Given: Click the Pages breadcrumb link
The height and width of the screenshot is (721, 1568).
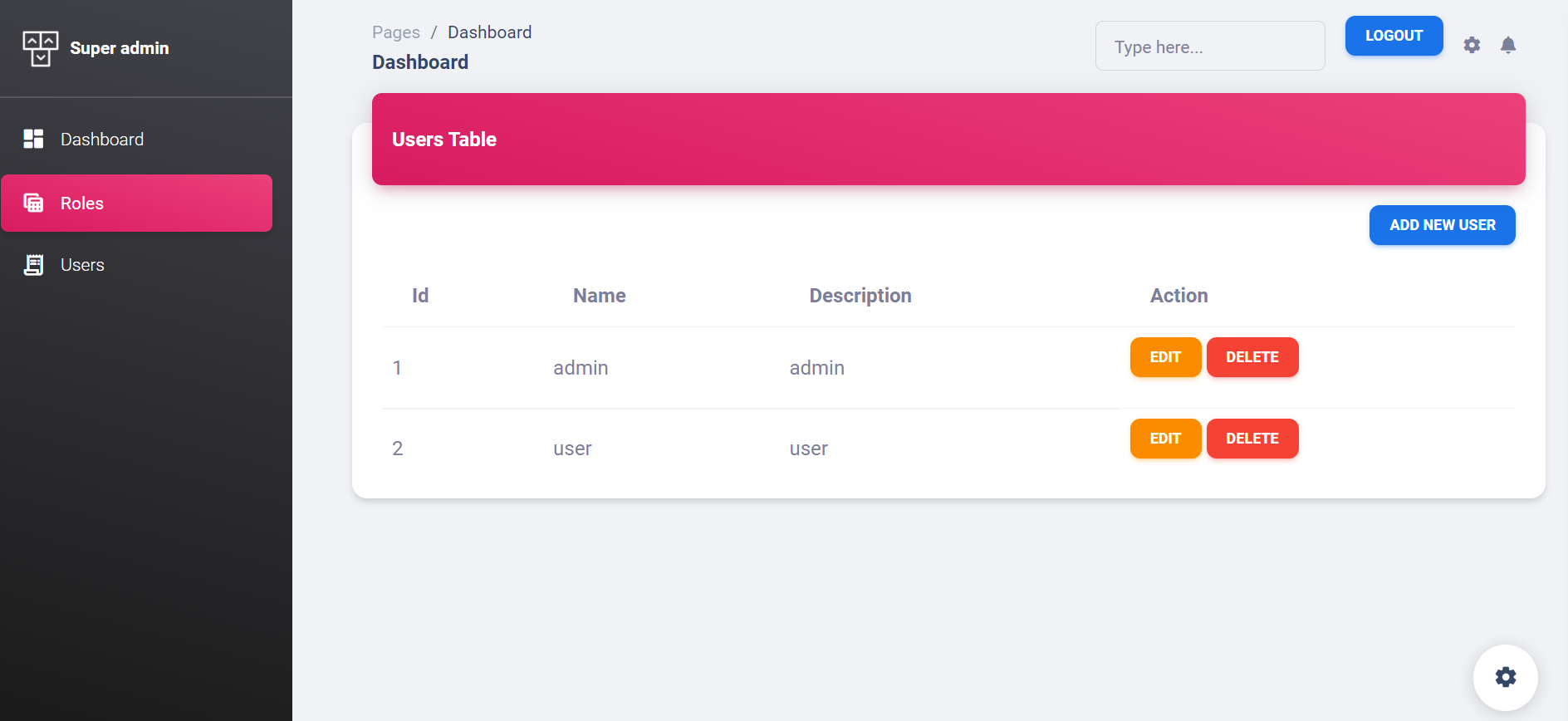Looking at the screenshot, I should coord(396,32).
